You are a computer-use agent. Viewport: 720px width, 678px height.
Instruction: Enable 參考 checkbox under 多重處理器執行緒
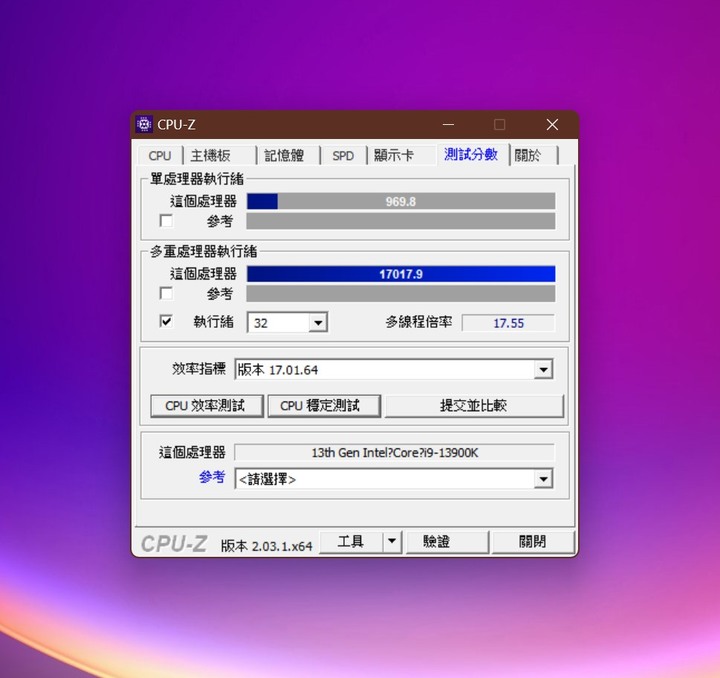tap(166, 293)
